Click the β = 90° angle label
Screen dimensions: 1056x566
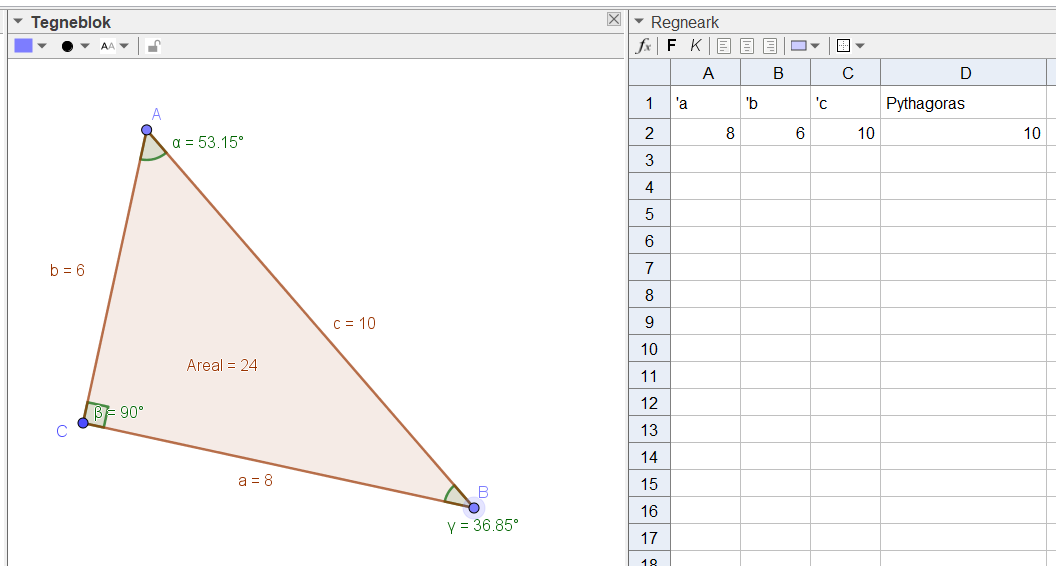[x=119, y=412]
